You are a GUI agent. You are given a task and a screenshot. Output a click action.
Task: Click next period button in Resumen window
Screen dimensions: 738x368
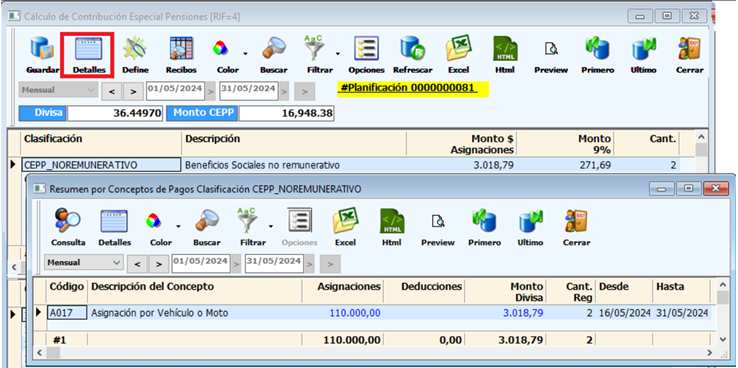pos(159,264)
